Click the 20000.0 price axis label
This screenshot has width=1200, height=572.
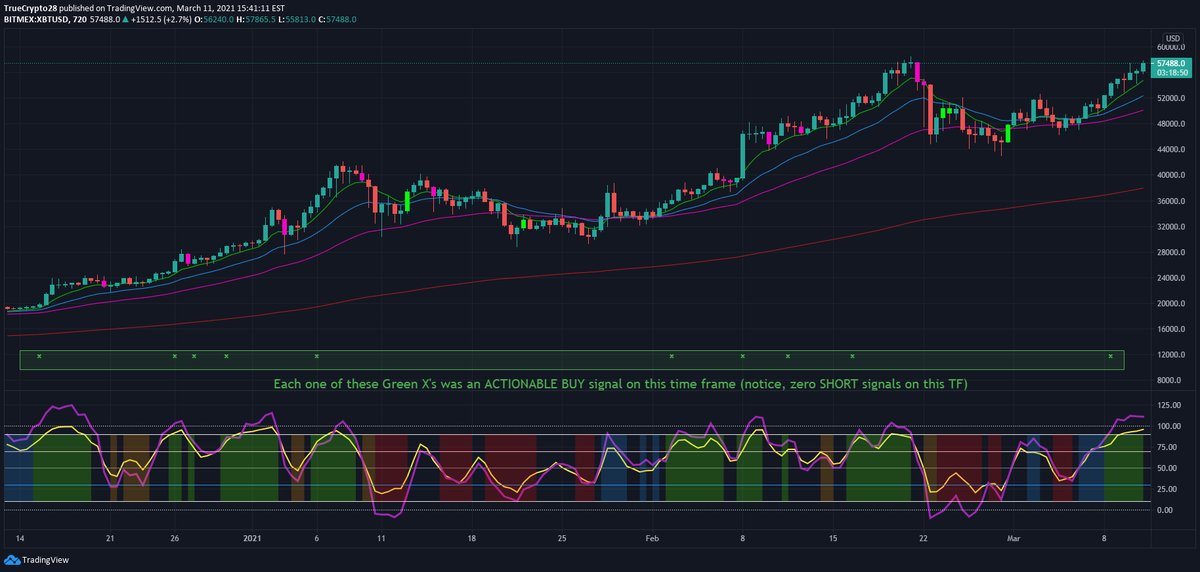(1171, 303)
